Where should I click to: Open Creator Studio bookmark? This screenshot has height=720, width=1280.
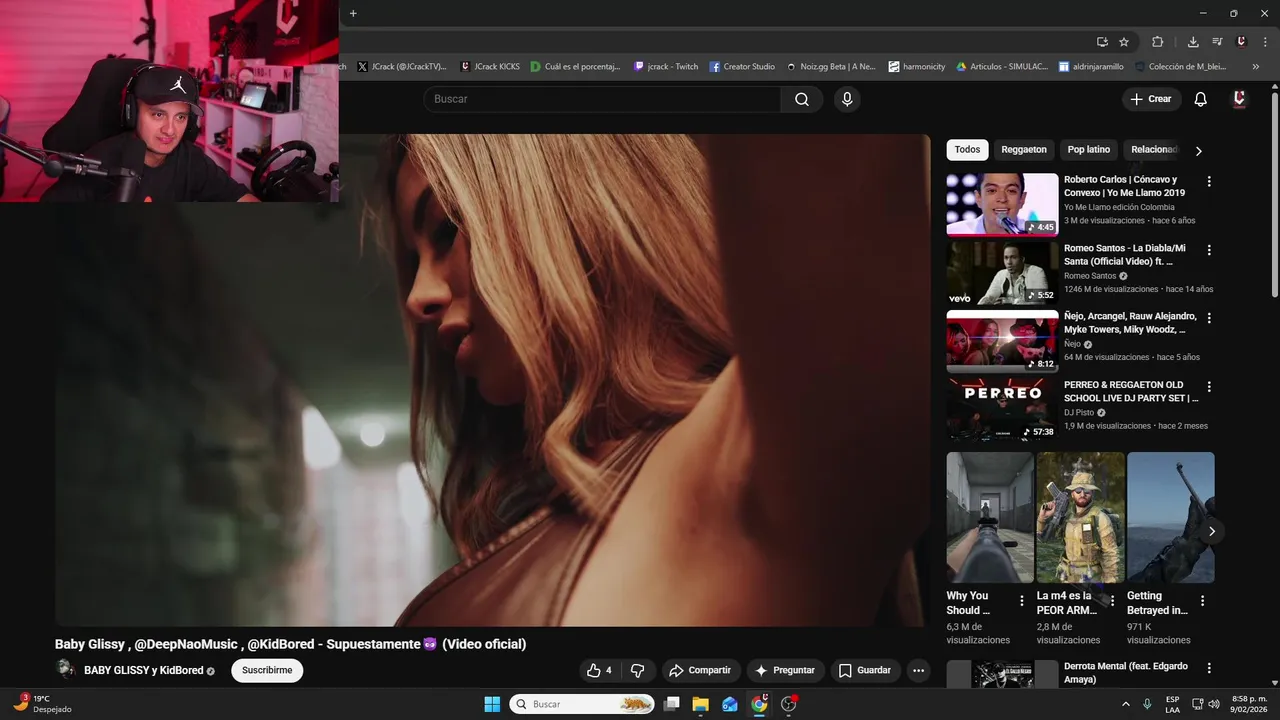742,67
